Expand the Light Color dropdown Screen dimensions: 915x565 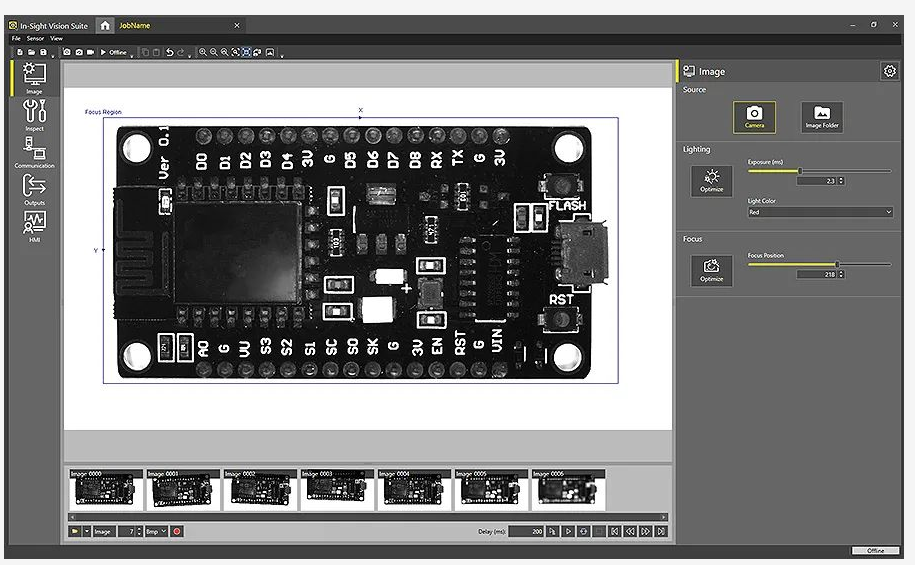click(819, 212)
